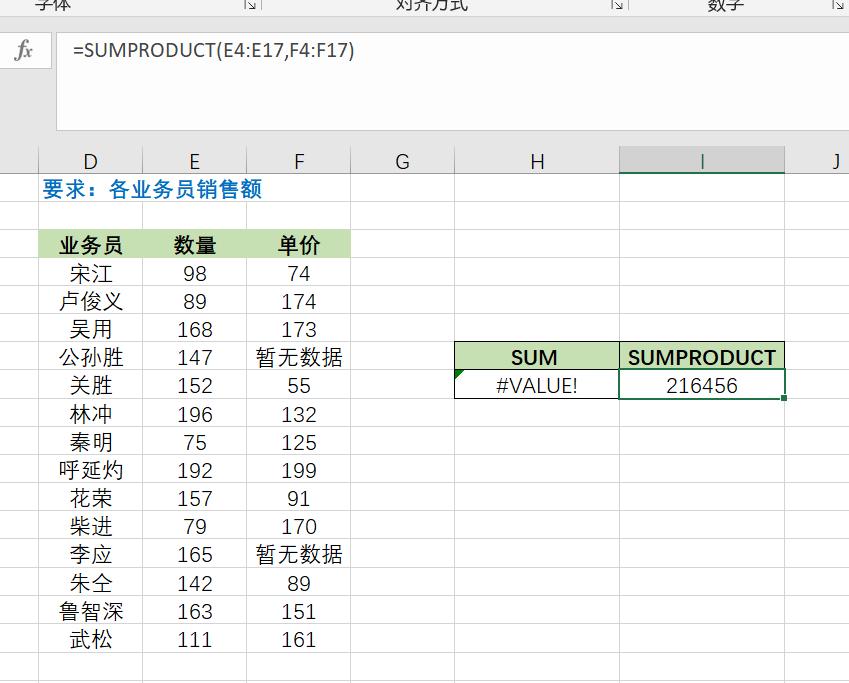The height and width of the screenshot is (683, 849).
Task: Select the 单价 header cell
Action: [298, 244]
